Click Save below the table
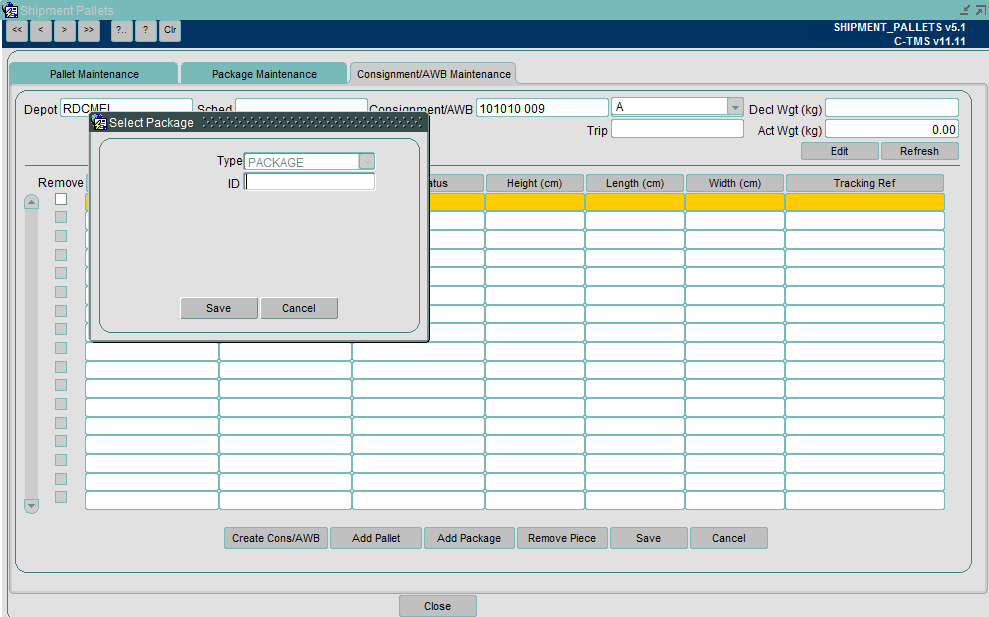 648,538
